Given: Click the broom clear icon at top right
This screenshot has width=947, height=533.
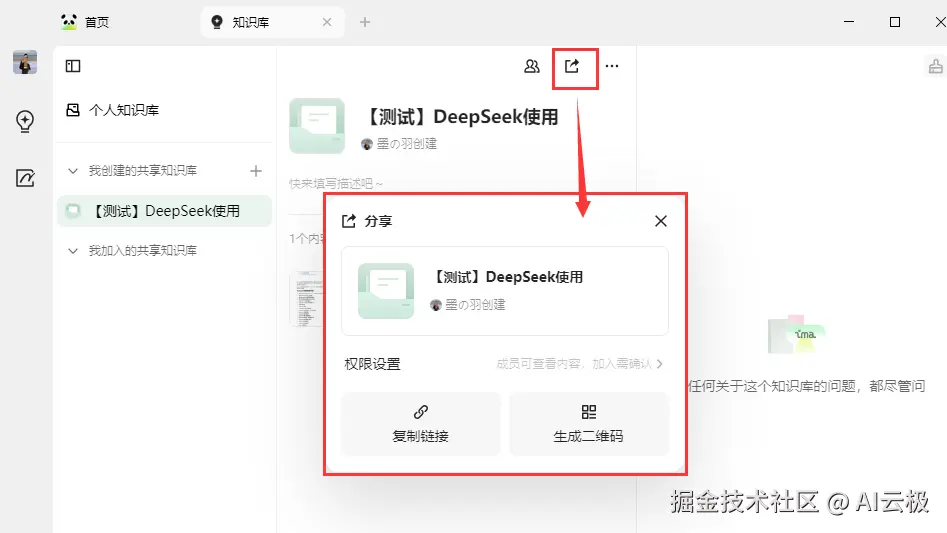Looking at the screenshot, I should 935,66.
